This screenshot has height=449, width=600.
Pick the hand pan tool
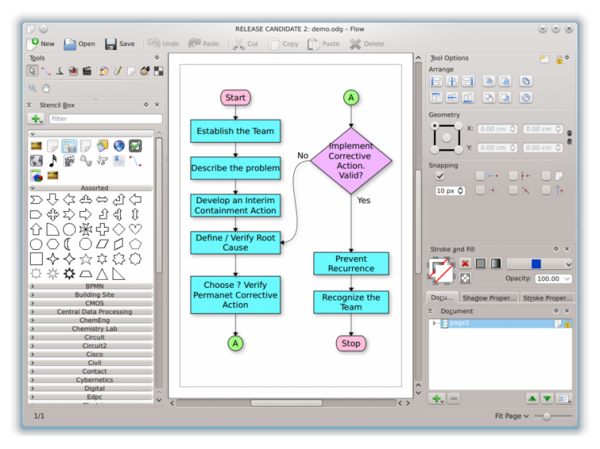46,89
